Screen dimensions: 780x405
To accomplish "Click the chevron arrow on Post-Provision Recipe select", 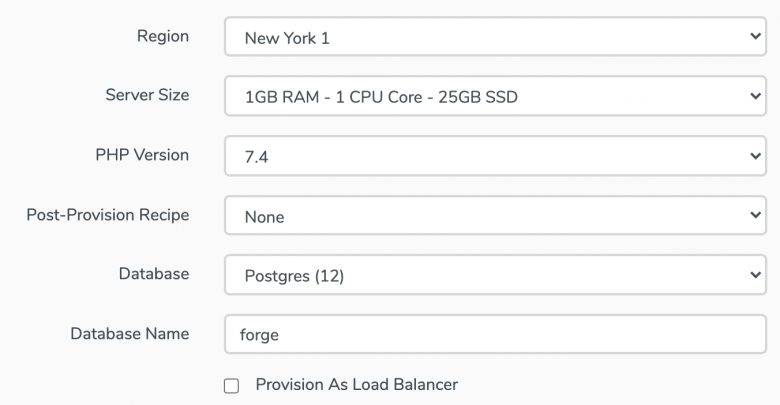I will [755, 215].
